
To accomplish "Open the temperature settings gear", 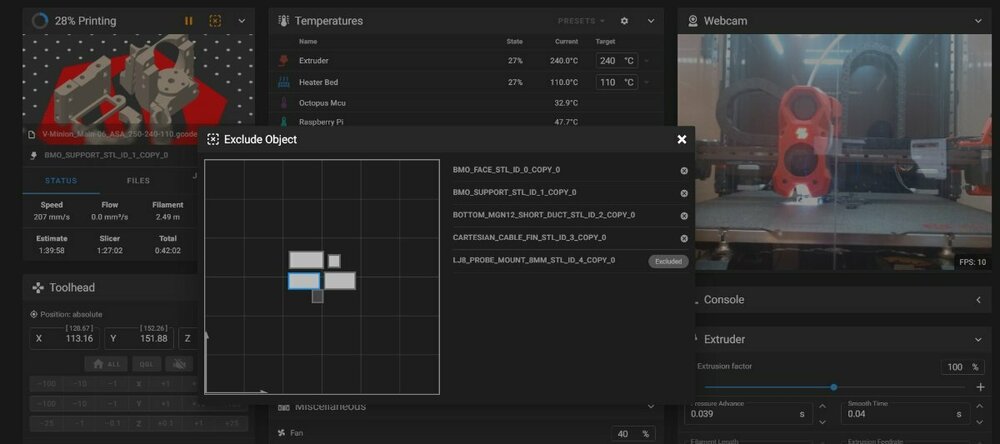I will pos(624,21).
